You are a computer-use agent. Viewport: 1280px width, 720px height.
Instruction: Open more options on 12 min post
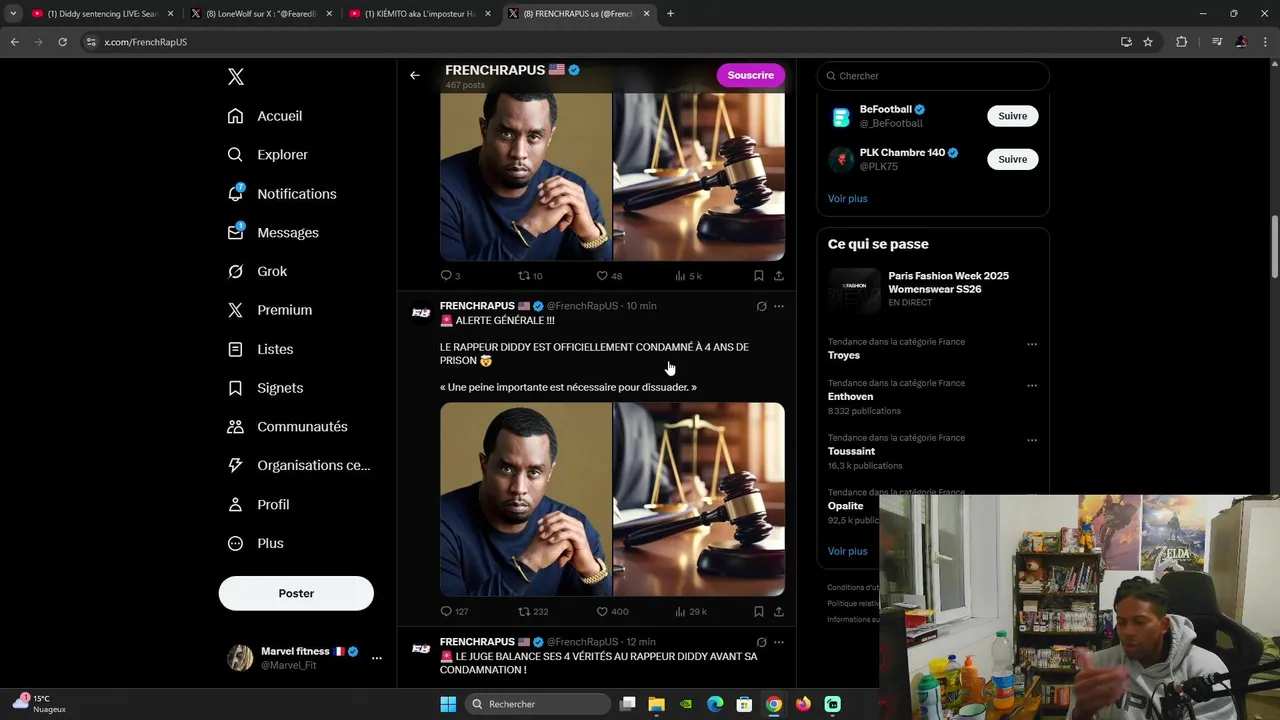(x=779, y=643)
